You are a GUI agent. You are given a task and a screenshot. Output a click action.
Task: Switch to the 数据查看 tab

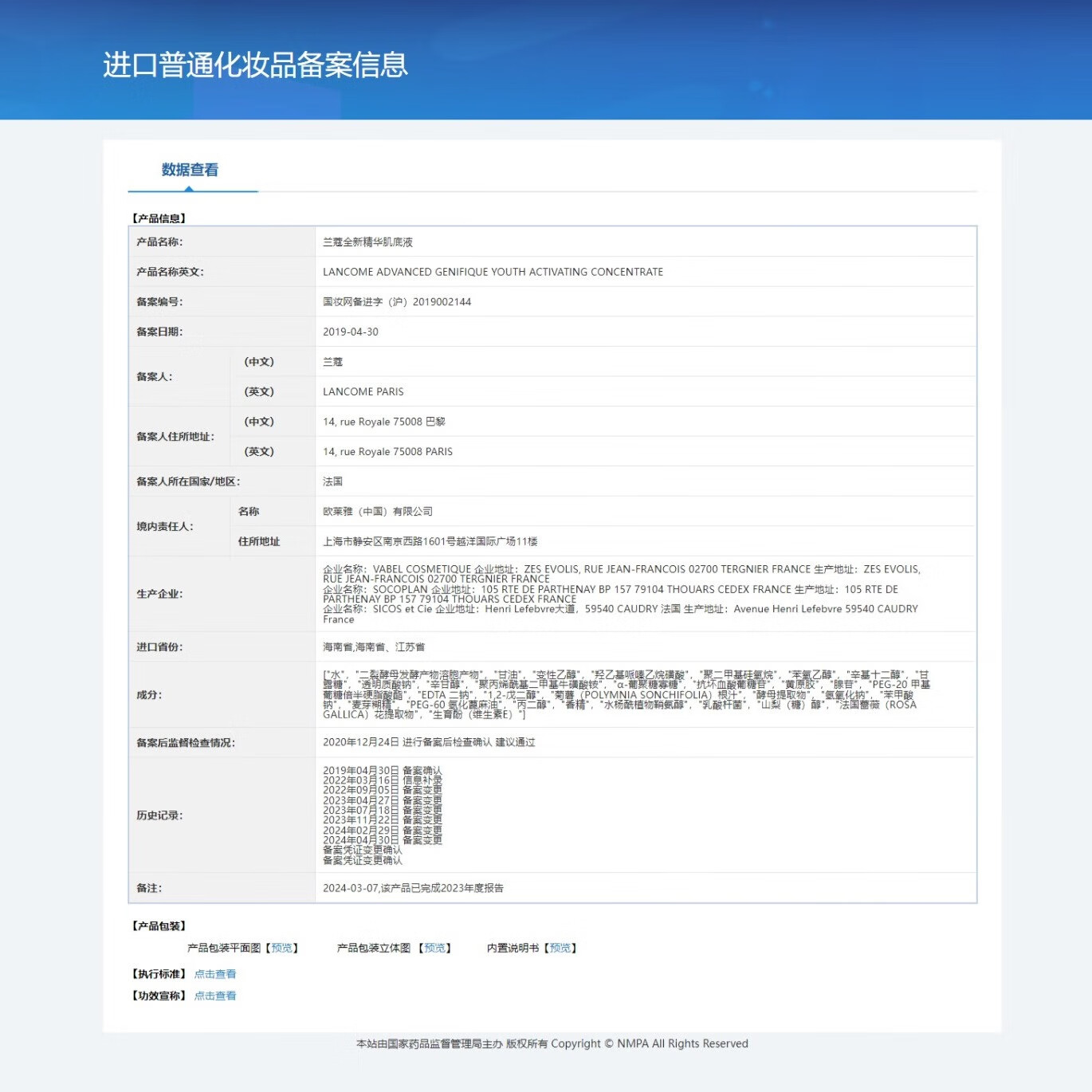tap(190, 170)
